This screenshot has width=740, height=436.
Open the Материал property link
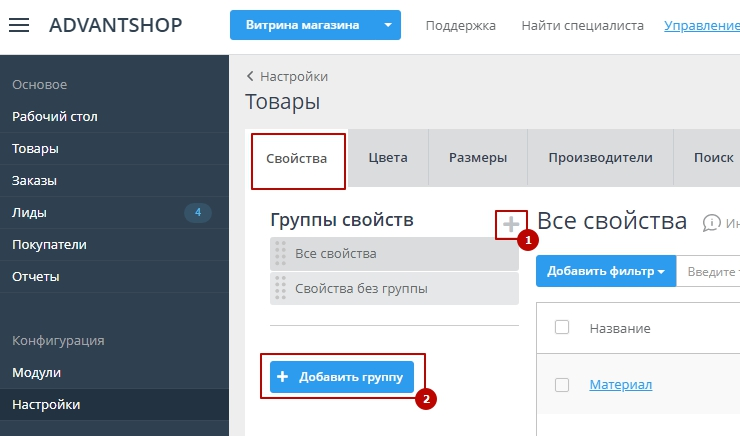coord(620,384)
